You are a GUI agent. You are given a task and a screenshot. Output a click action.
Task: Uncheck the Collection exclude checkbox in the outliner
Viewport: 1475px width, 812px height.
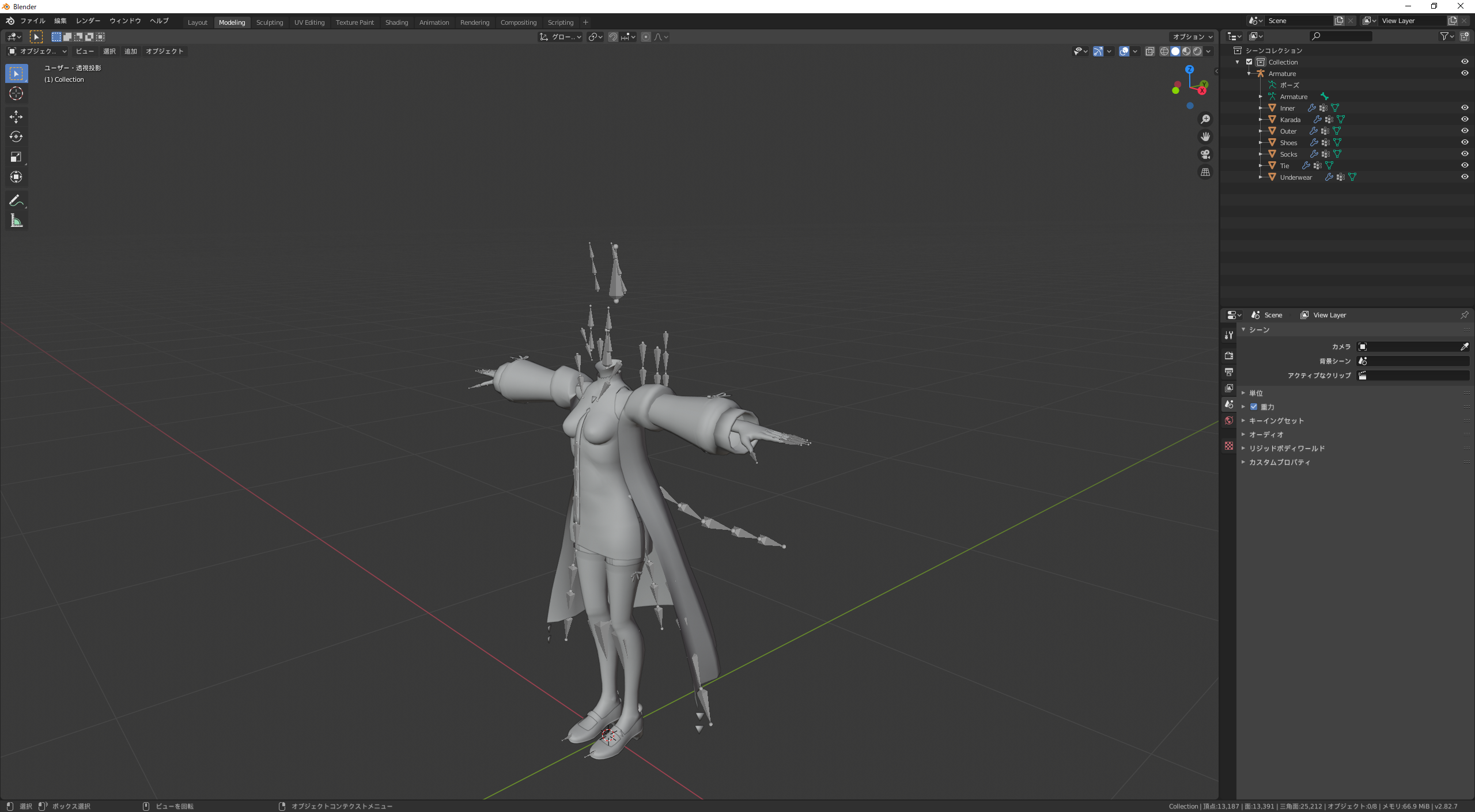(1249, 62)
